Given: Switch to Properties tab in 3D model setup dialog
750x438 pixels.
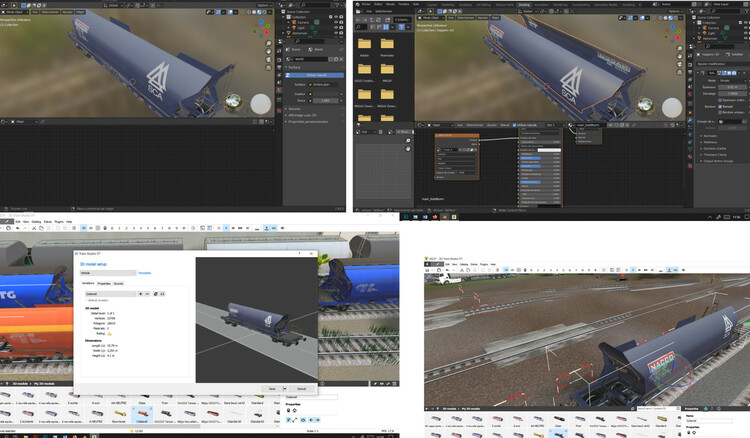Looking at the screenshot, I should [x=104, y=284].
